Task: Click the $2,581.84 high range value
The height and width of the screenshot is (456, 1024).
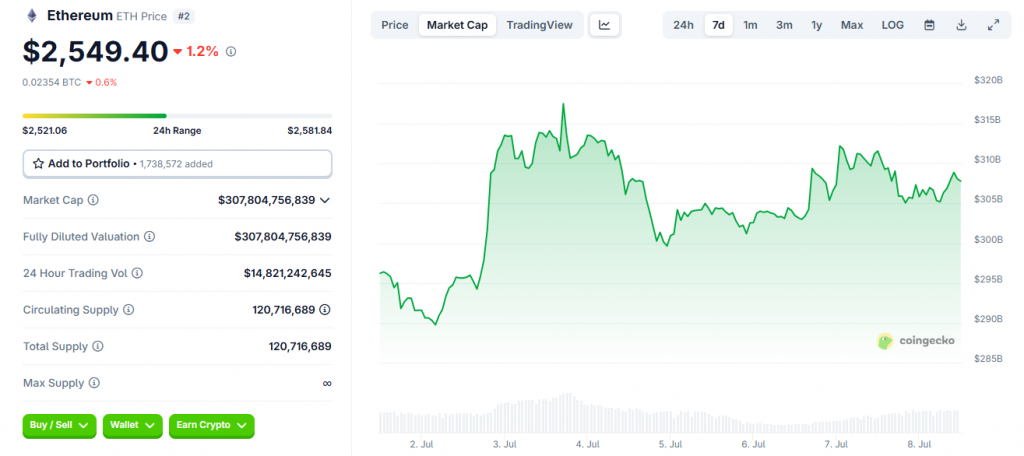Action: (310, 131)
